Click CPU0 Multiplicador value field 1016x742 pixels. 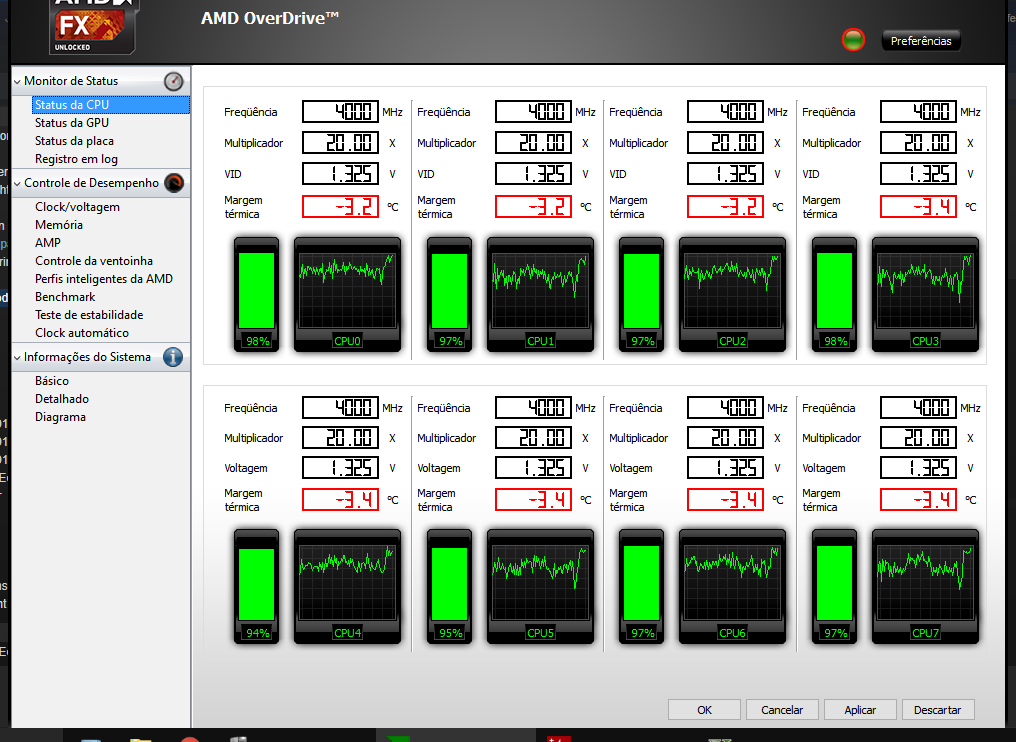click(340, 143)
